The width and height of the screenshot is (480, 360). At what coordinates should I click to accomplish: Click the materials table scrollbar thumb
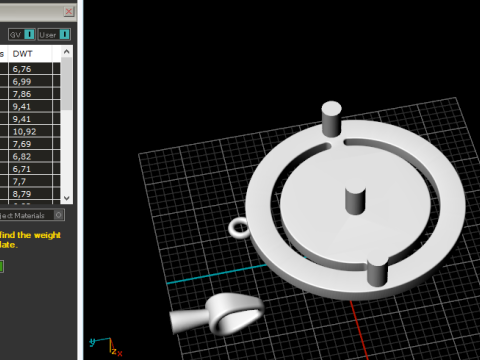67,83
